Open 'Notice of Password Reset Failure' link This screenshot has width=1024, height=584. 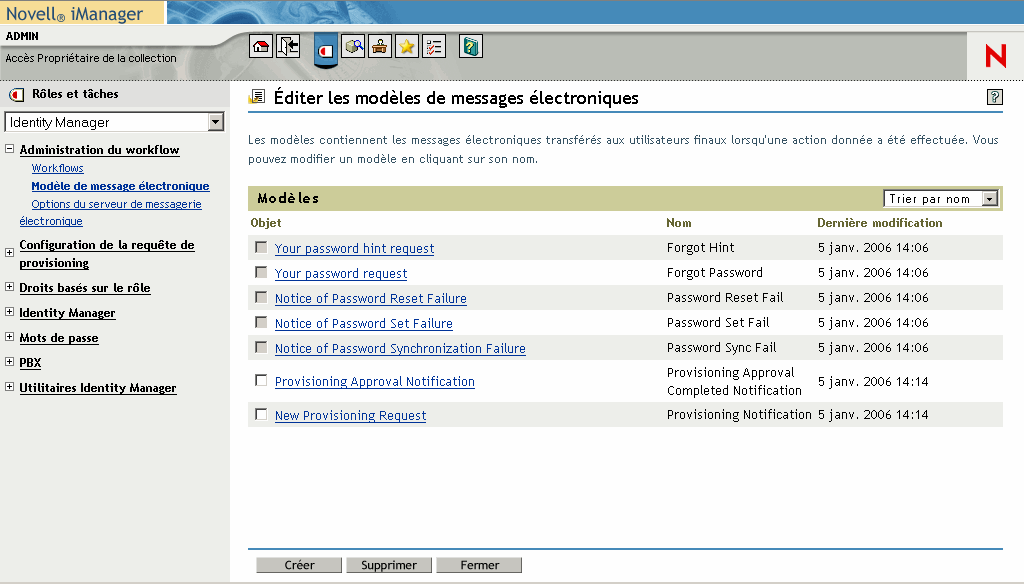click(371, 299)
